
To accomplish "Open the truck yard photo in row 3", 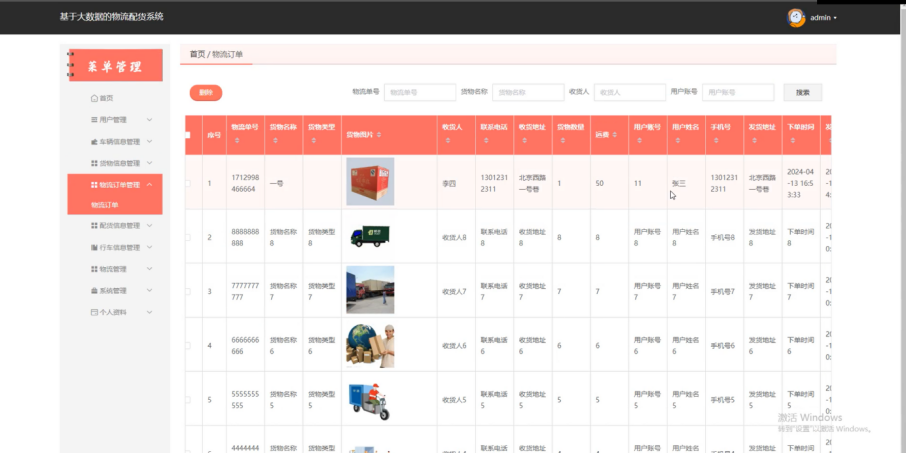I will click(x=370, y=289).
